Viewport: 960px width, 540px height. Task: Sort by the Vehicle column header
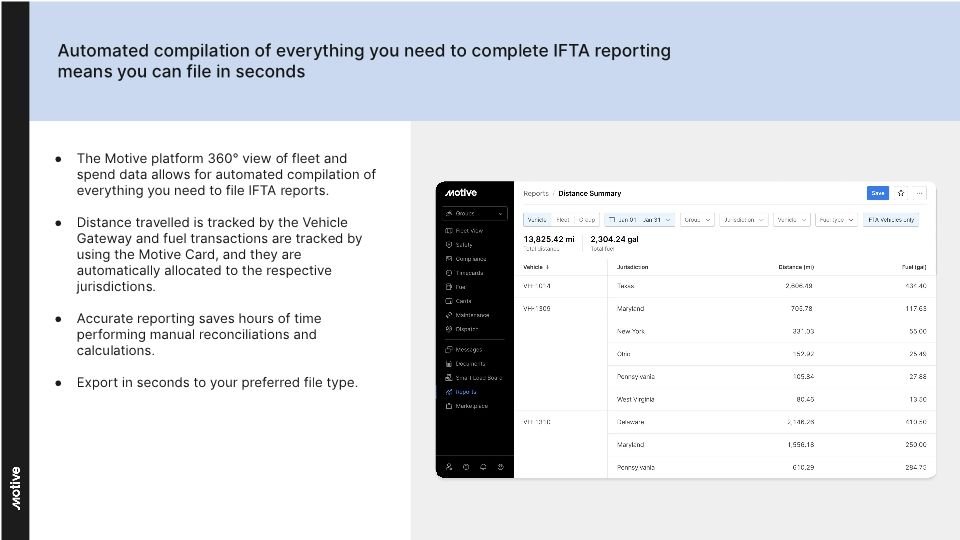click(536, 267)
